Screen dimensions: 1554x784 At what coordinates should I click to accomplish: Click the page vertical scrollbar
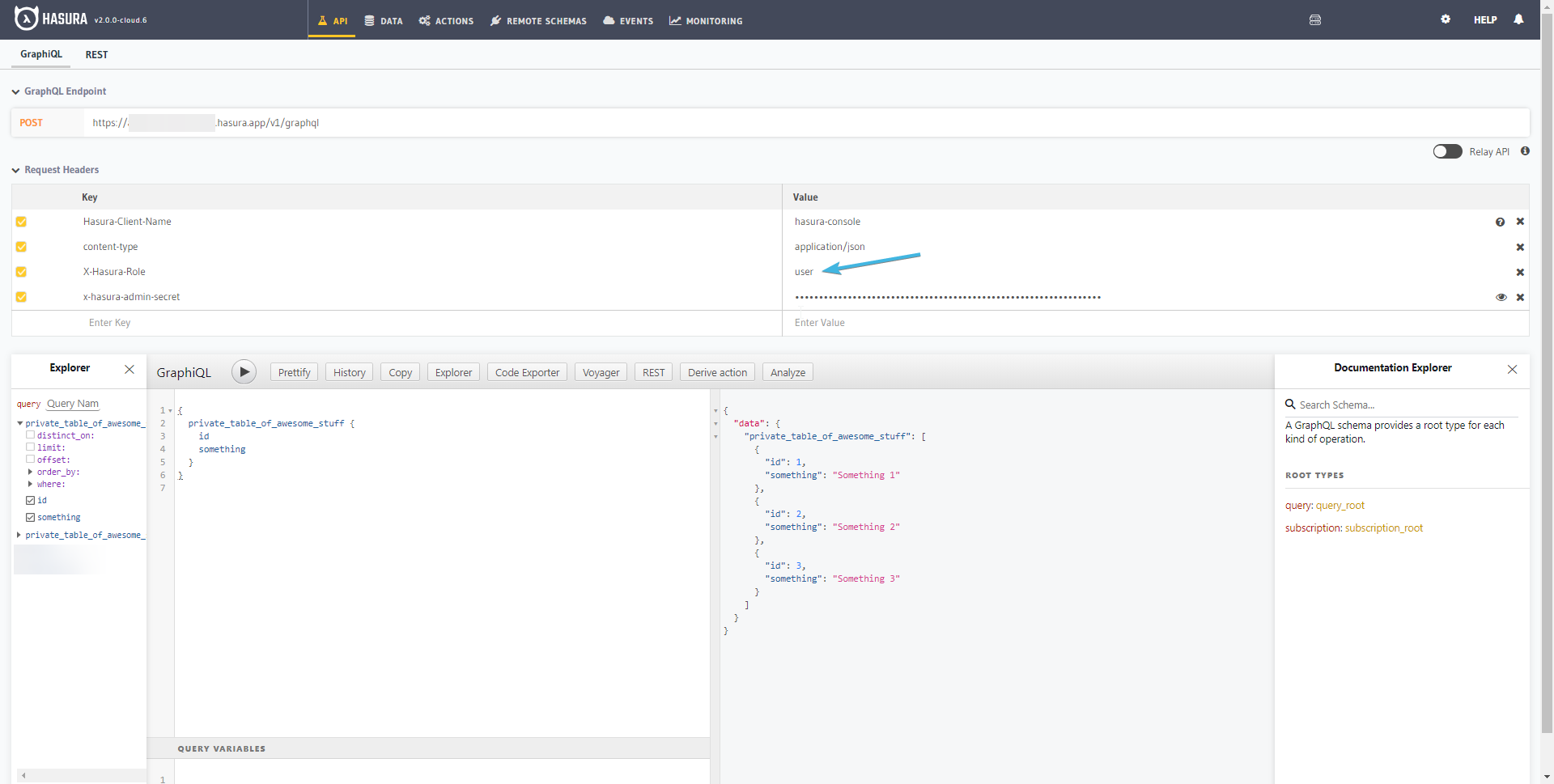pos(1547,372)
